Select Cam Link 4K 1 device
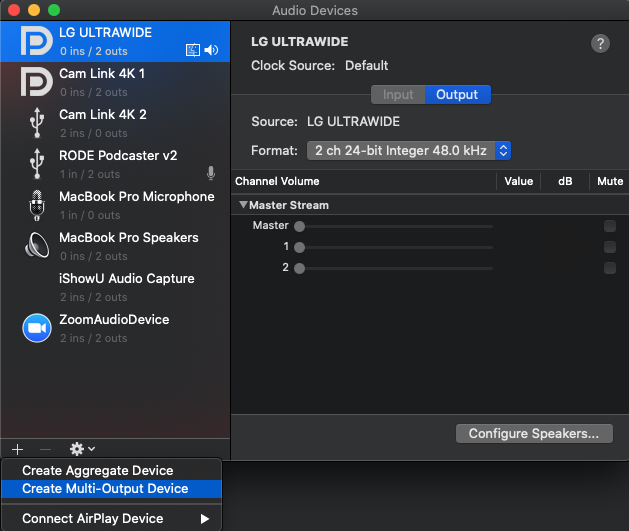 click(115, 82)
